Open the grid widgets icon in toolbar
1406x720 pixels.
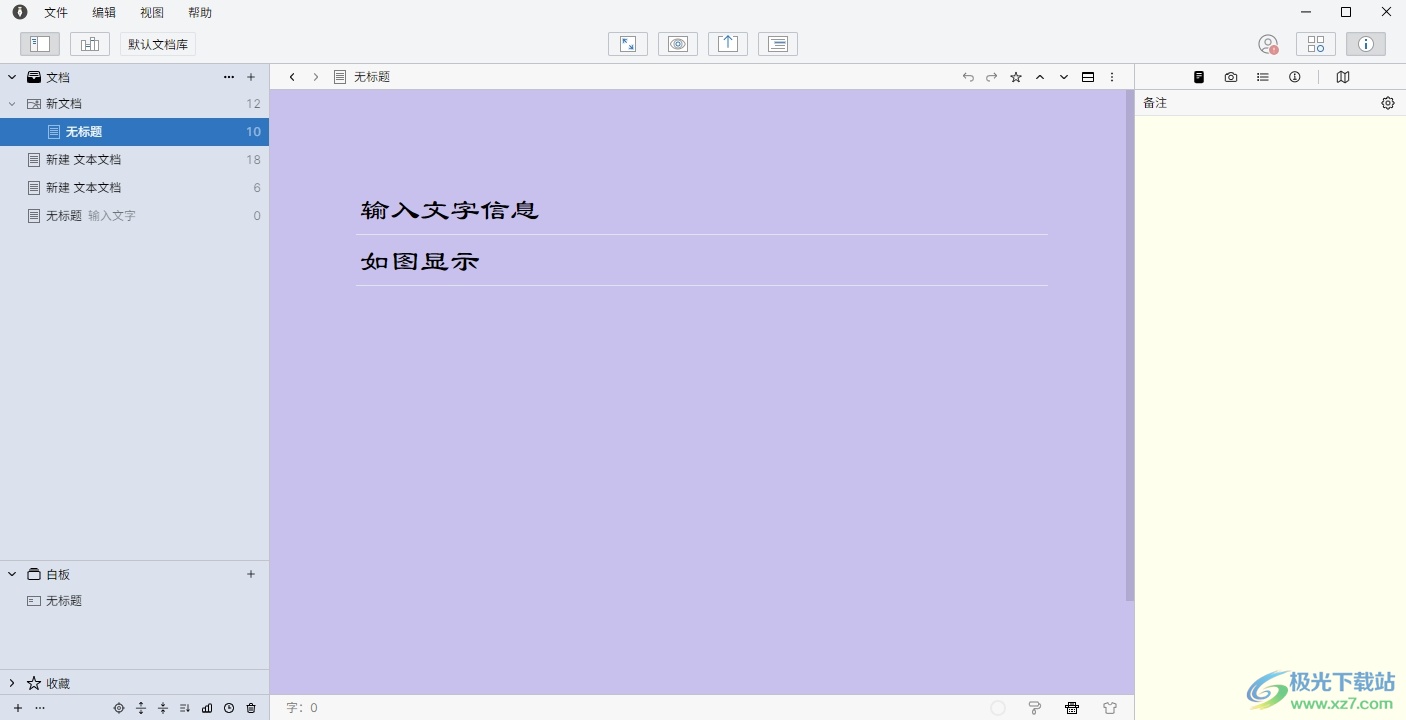[1316, 44]
